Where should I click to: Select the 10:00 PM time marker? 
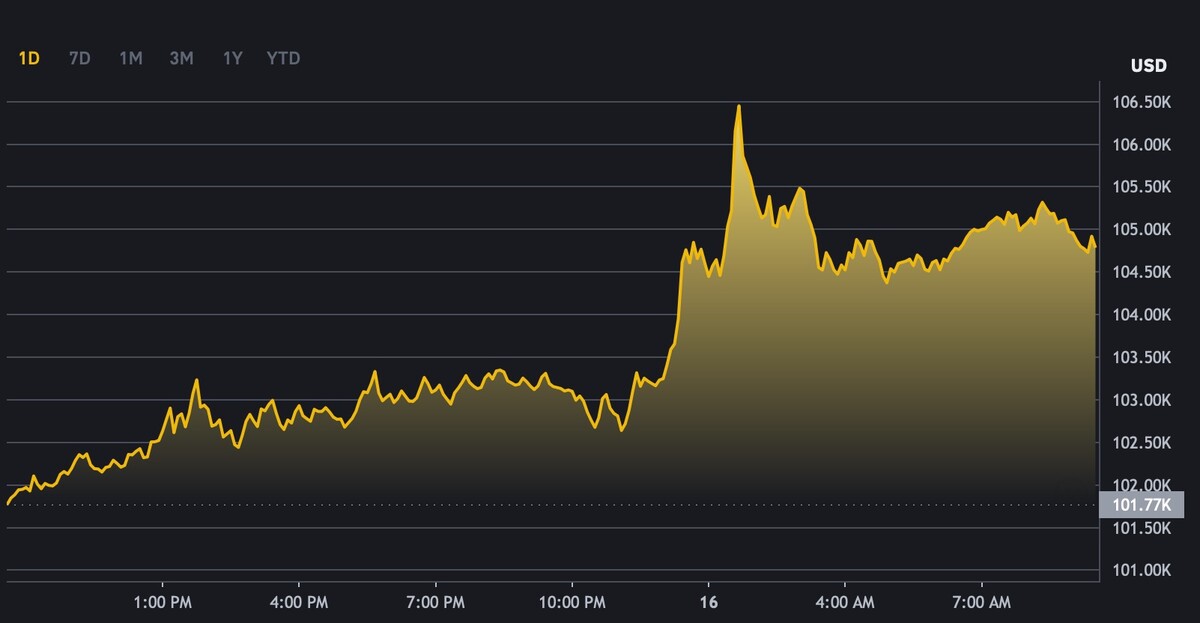tap(572, 603)
